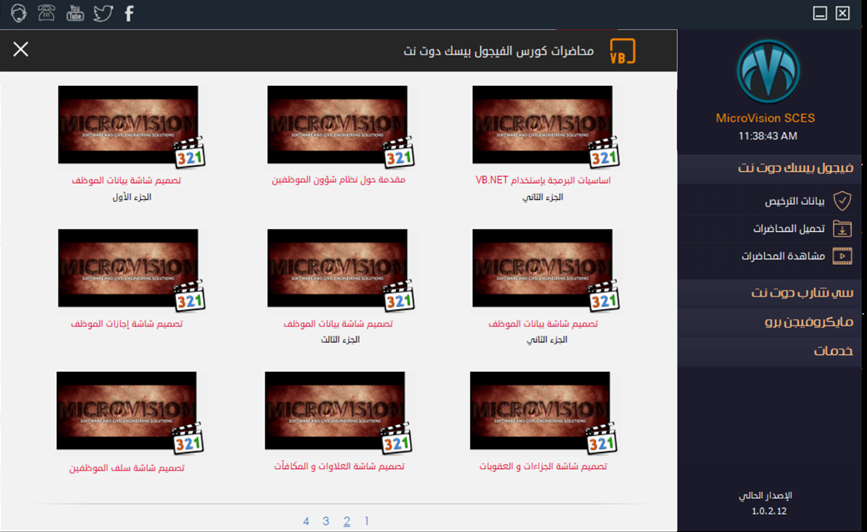Open the headset support icon
The width and height of the screenshot is (867, 532).
(18, 13)
